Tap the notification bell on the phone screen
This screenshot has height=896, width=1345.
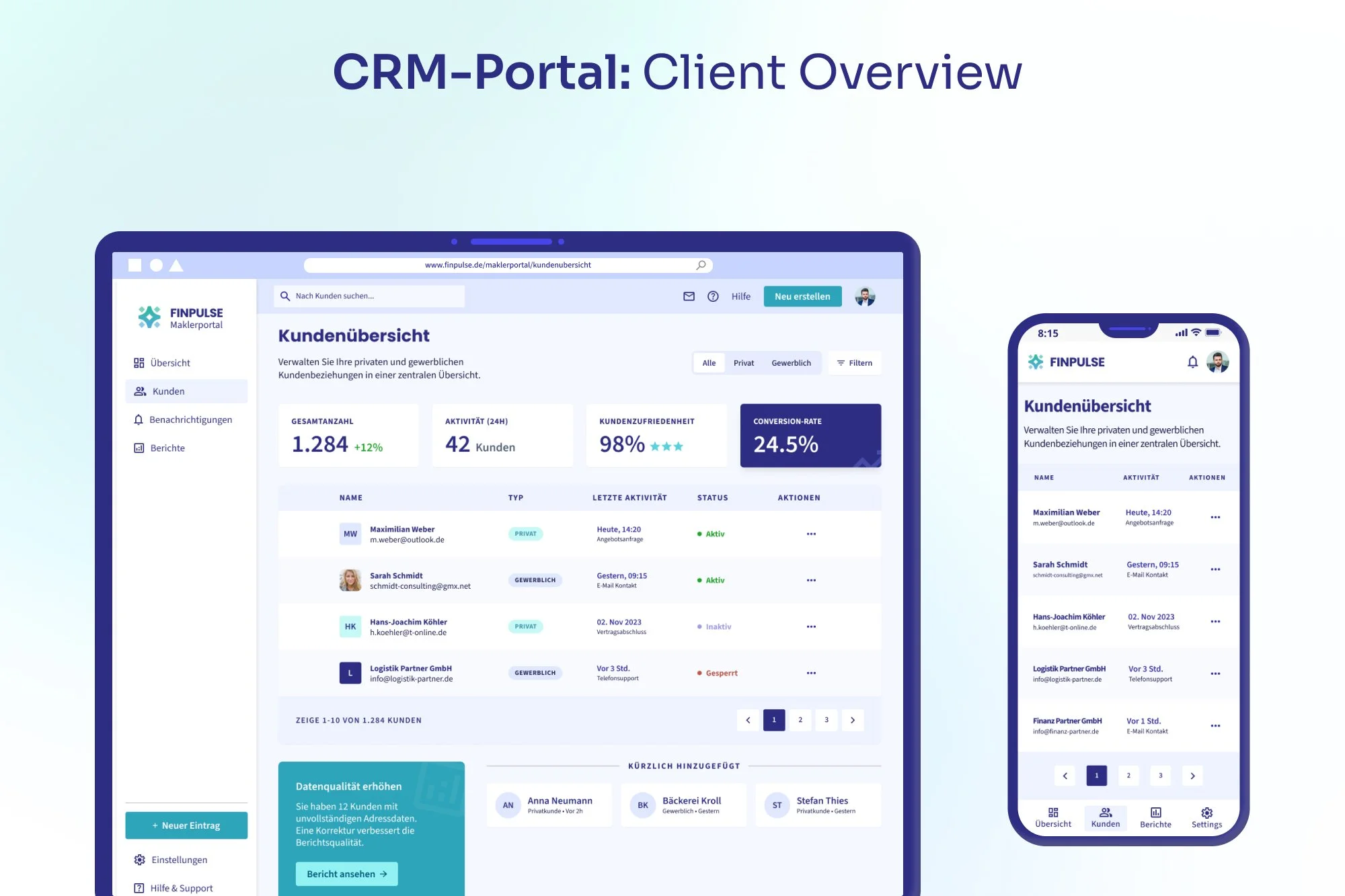click(1194, 362)
